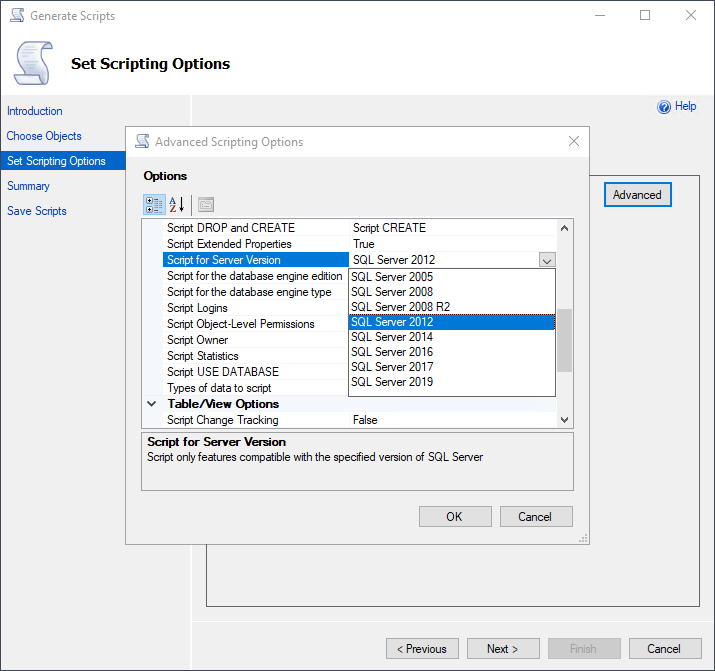The width and height of the screenshot is (715, 671).
Task: Select SQL Server 2017 option
Action: tap(452, 367)
